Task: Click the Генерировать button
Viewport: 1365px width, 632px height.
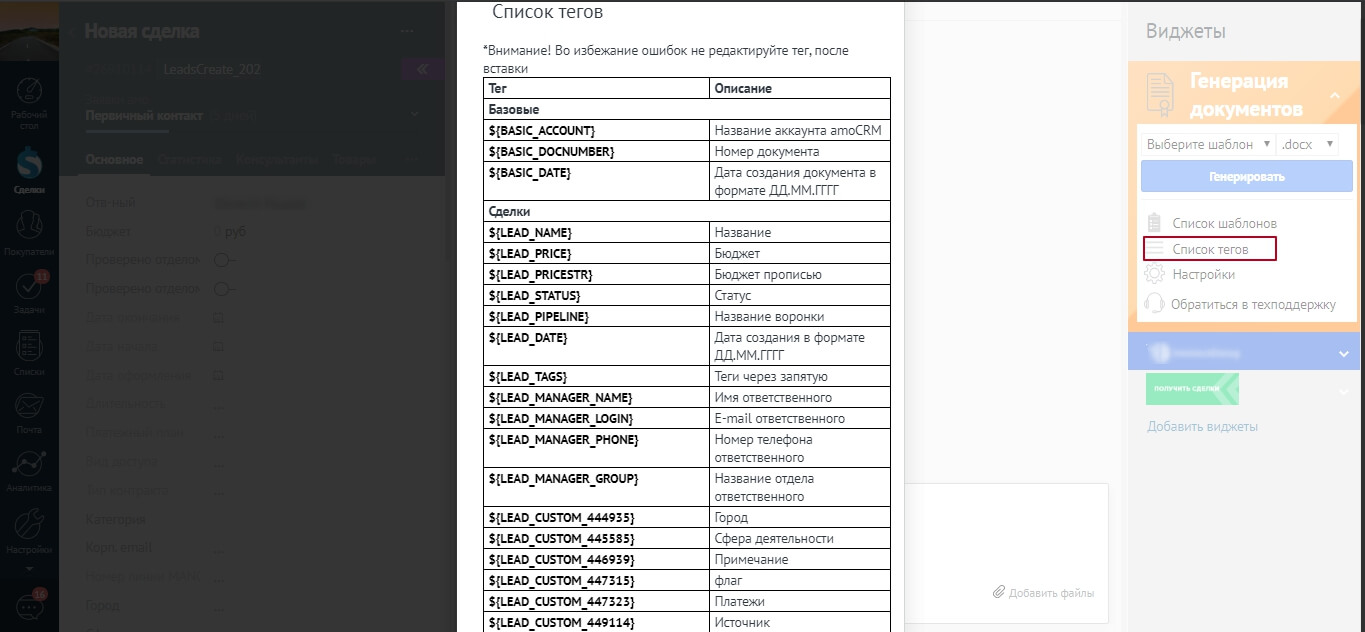Action: click(1246, 176)
